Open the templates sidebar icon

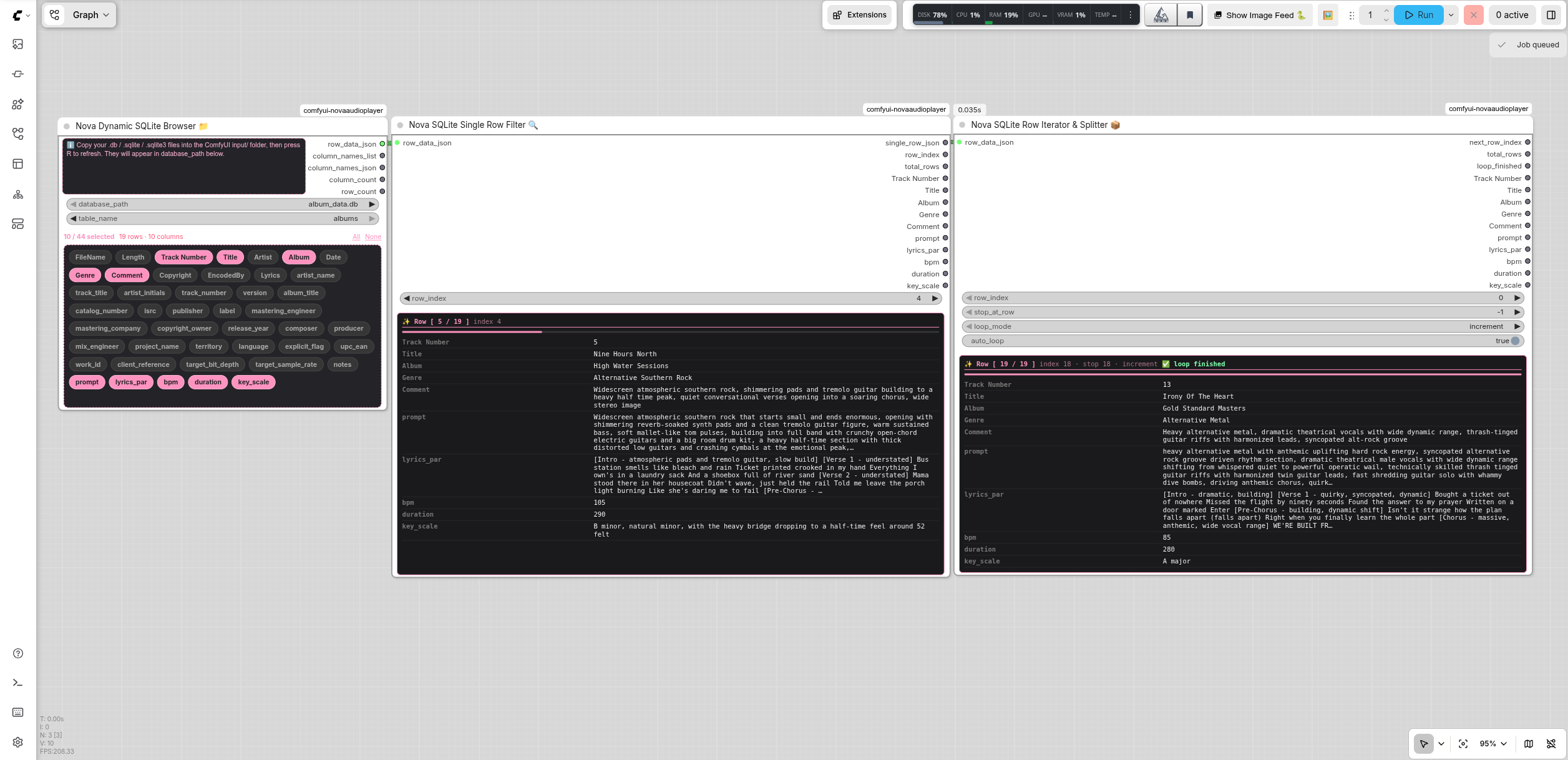(x=18, y=164)
